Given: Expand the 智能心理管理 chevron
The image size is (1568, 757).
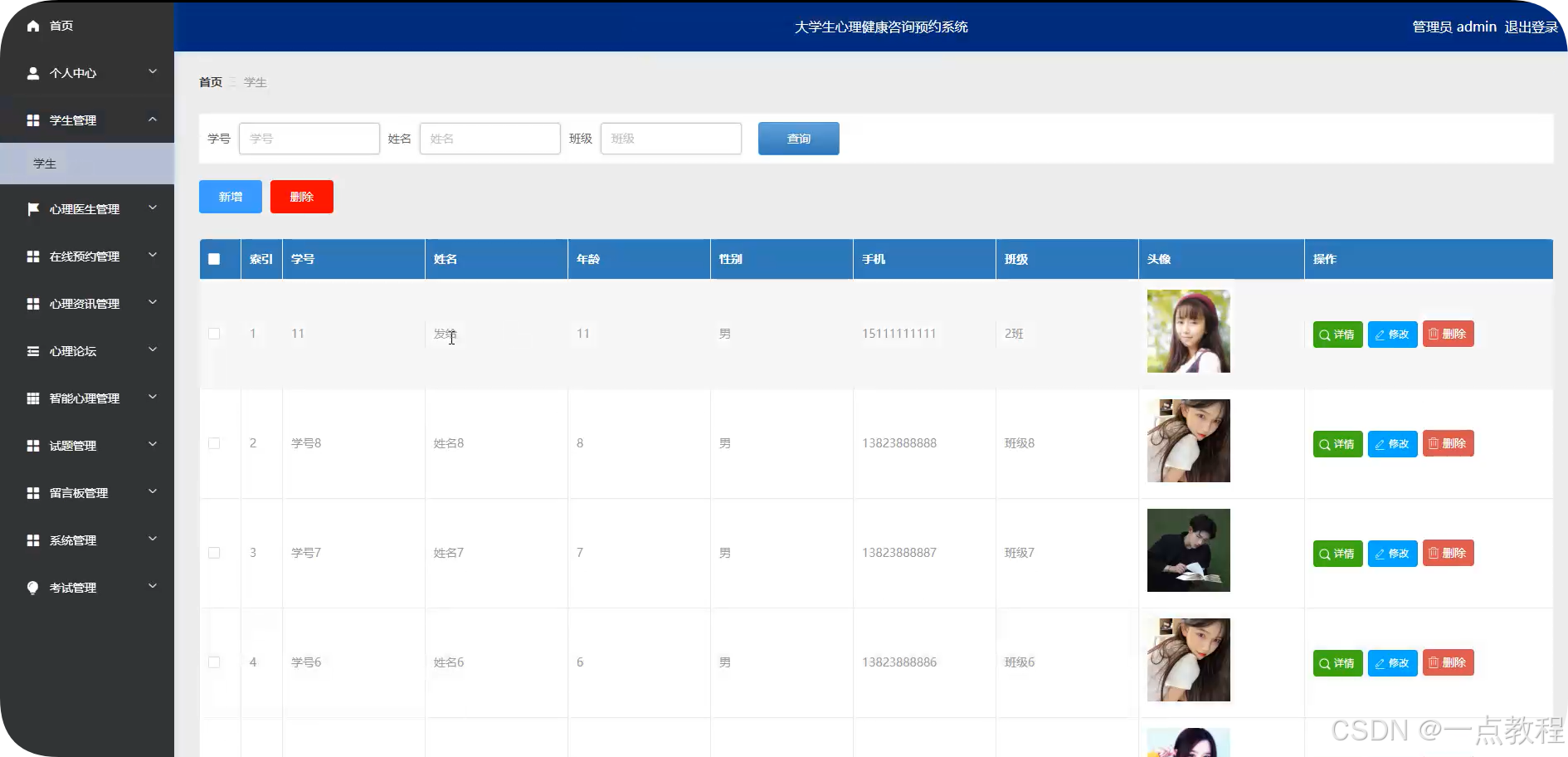Looking at the screenshot, I should pyautogui.click(x=153, y=398).
